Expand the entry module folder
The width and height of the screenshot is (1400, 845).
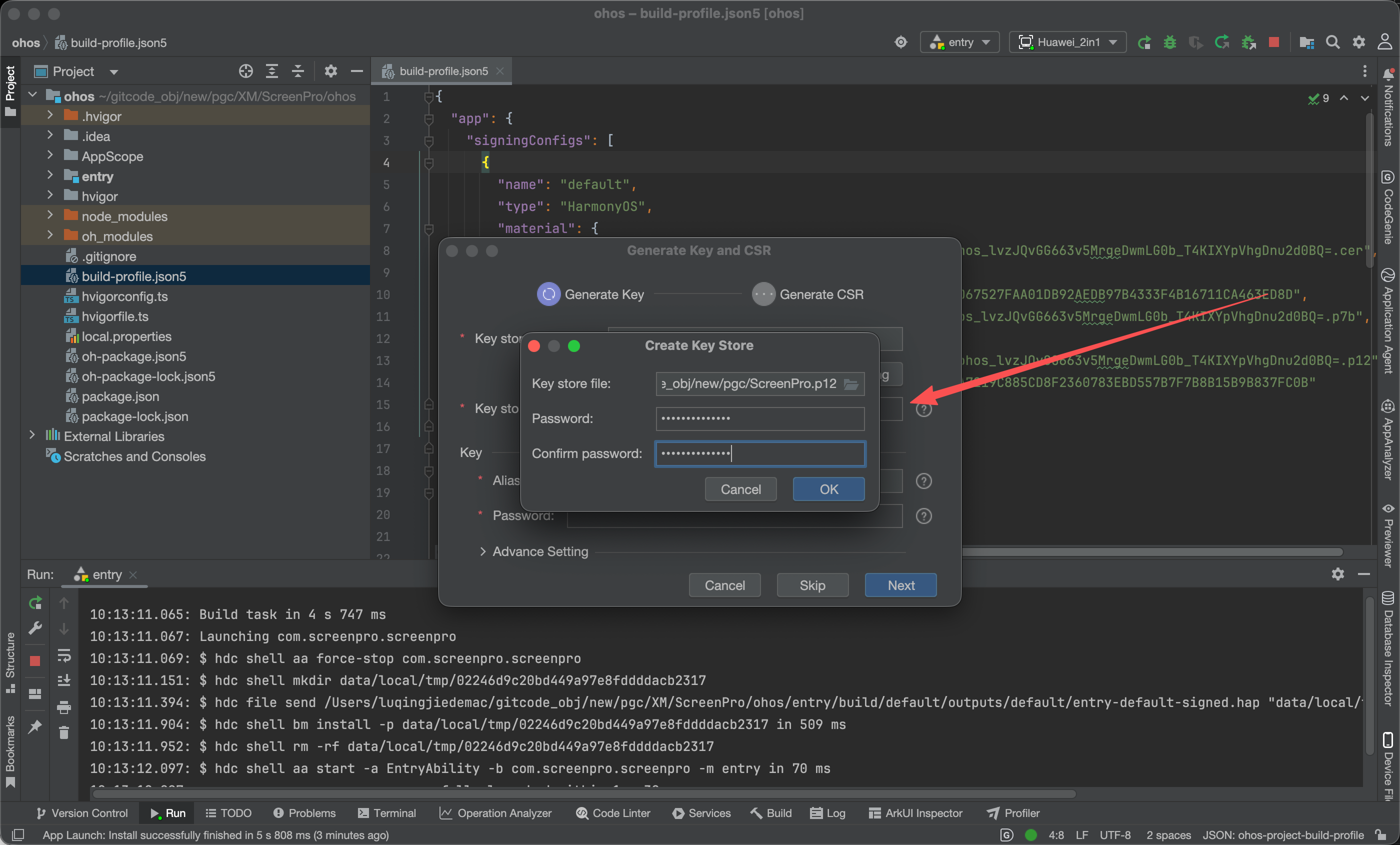tap(50, 175)
